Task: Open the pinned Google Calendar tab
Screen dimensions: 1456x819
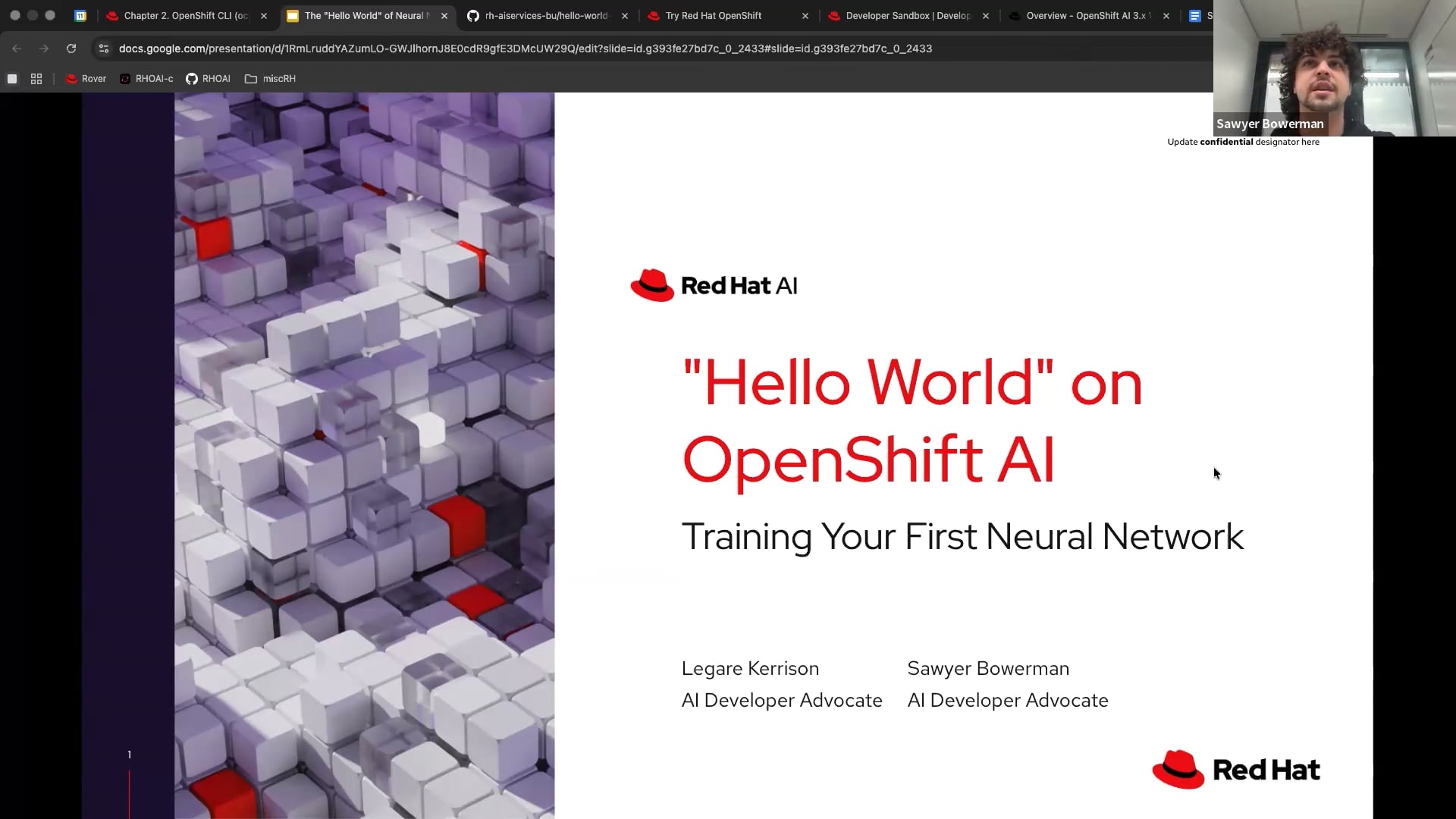Action: [80, 16]
